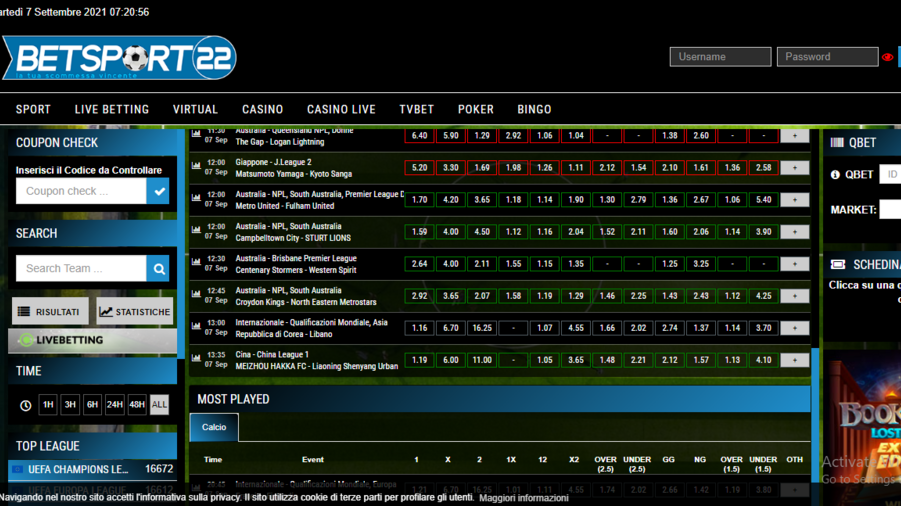
Task: Click the search team magnifier icon
Action: pos(158,268)
